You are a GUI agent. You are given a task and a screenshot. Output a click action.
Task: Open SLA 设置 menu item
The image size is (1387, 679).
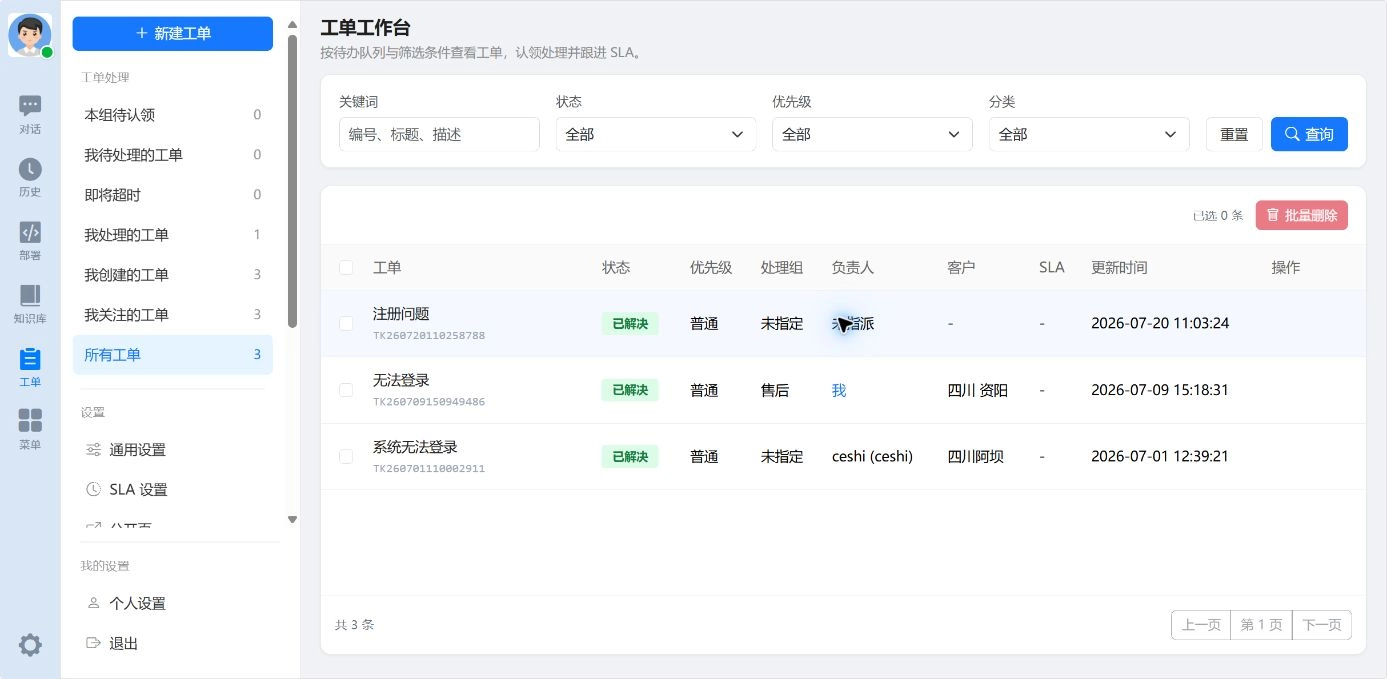pos(173,490)
